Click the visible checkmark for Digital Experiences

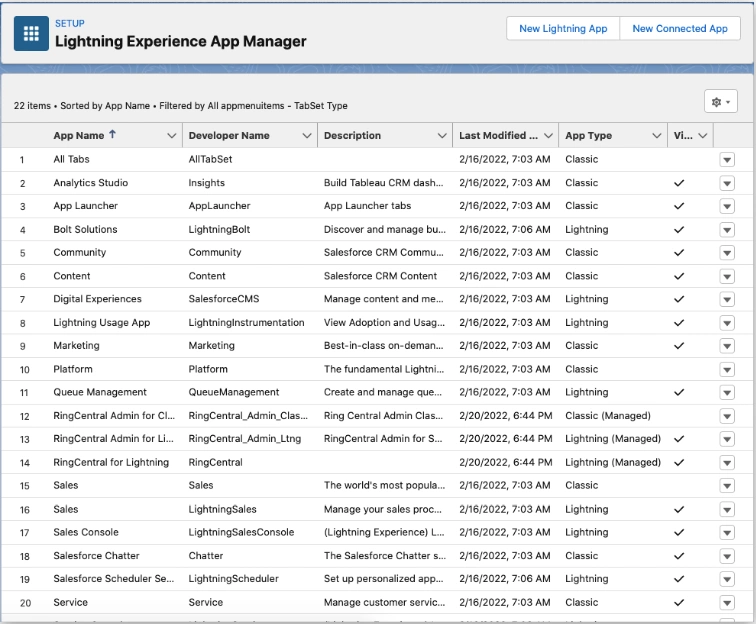coord(679,299)
